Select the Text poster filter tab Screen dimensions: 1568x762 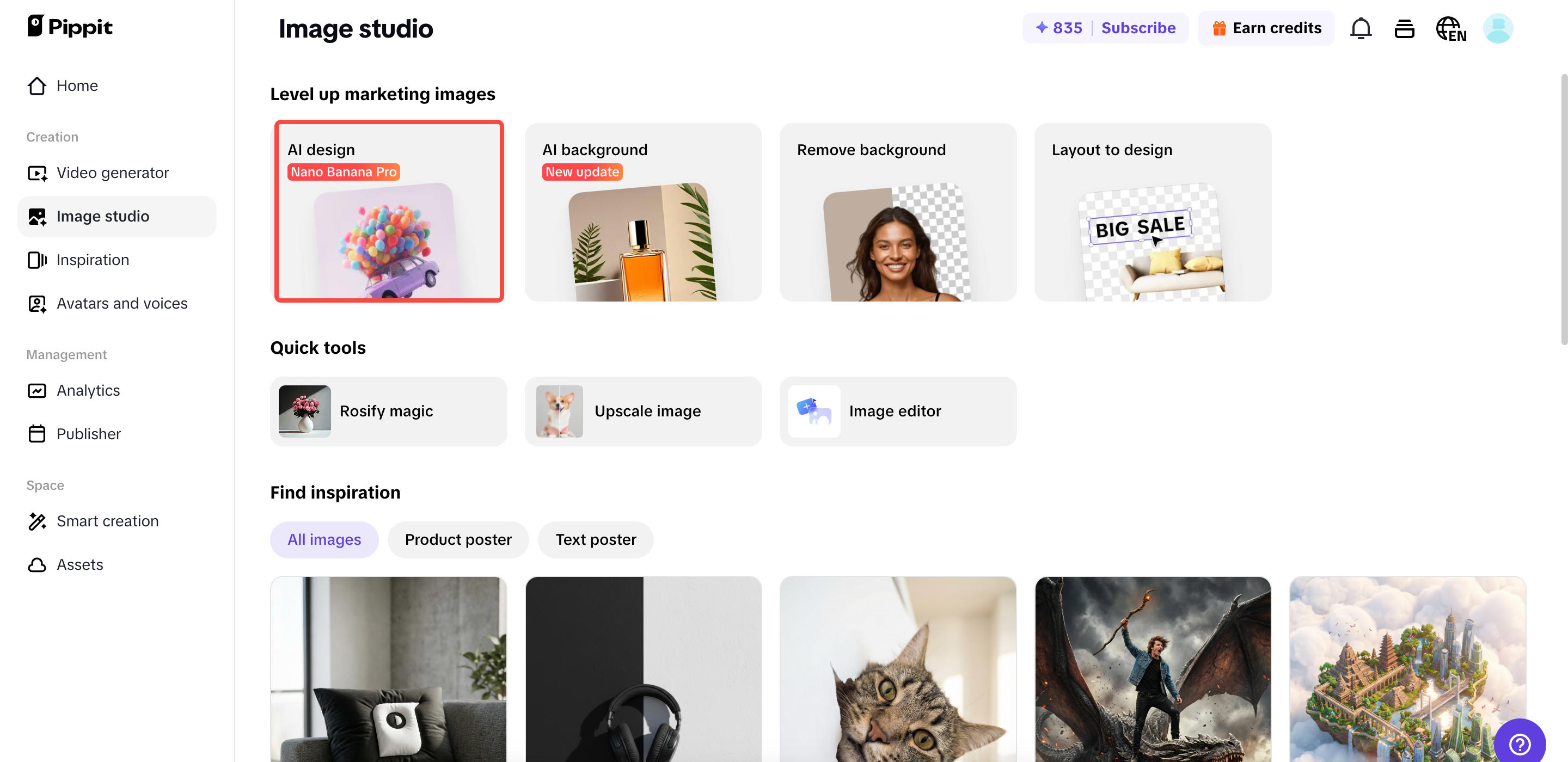click(x=595, y=539)
